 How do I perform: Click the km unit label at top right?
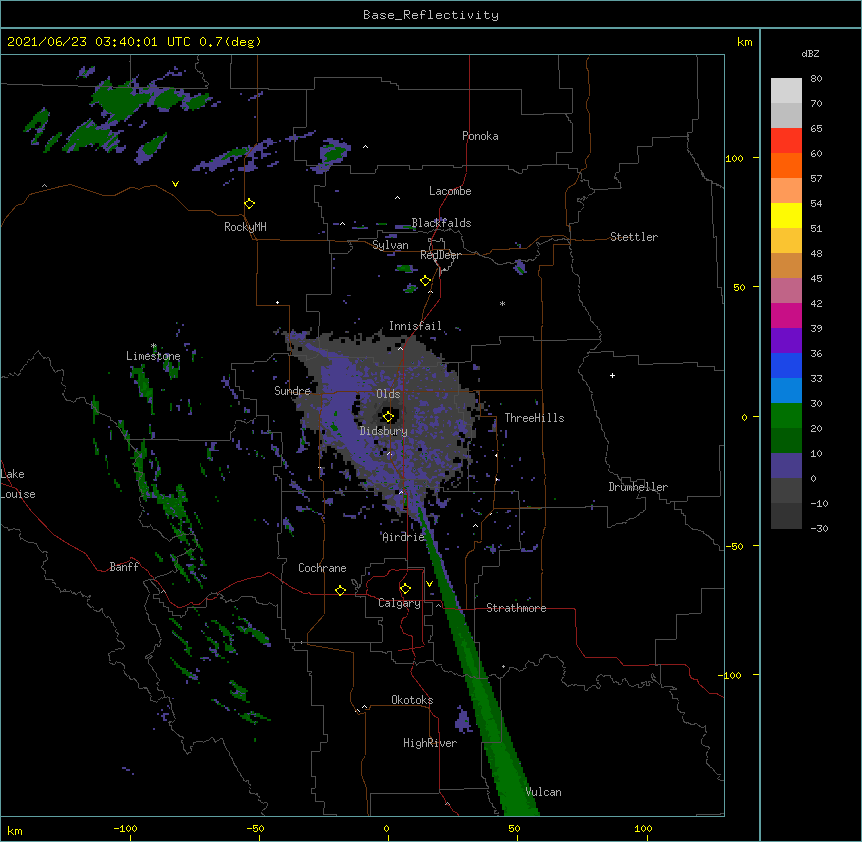[744, 42]
